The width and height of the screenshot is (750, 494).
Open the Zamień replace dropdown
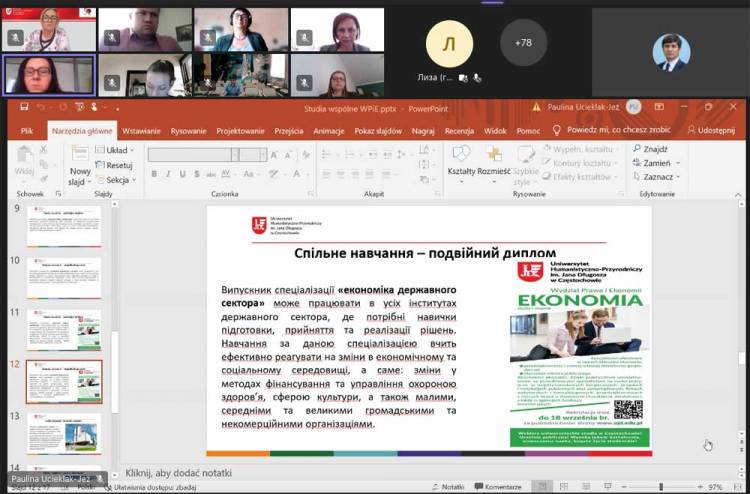(659, 163)
